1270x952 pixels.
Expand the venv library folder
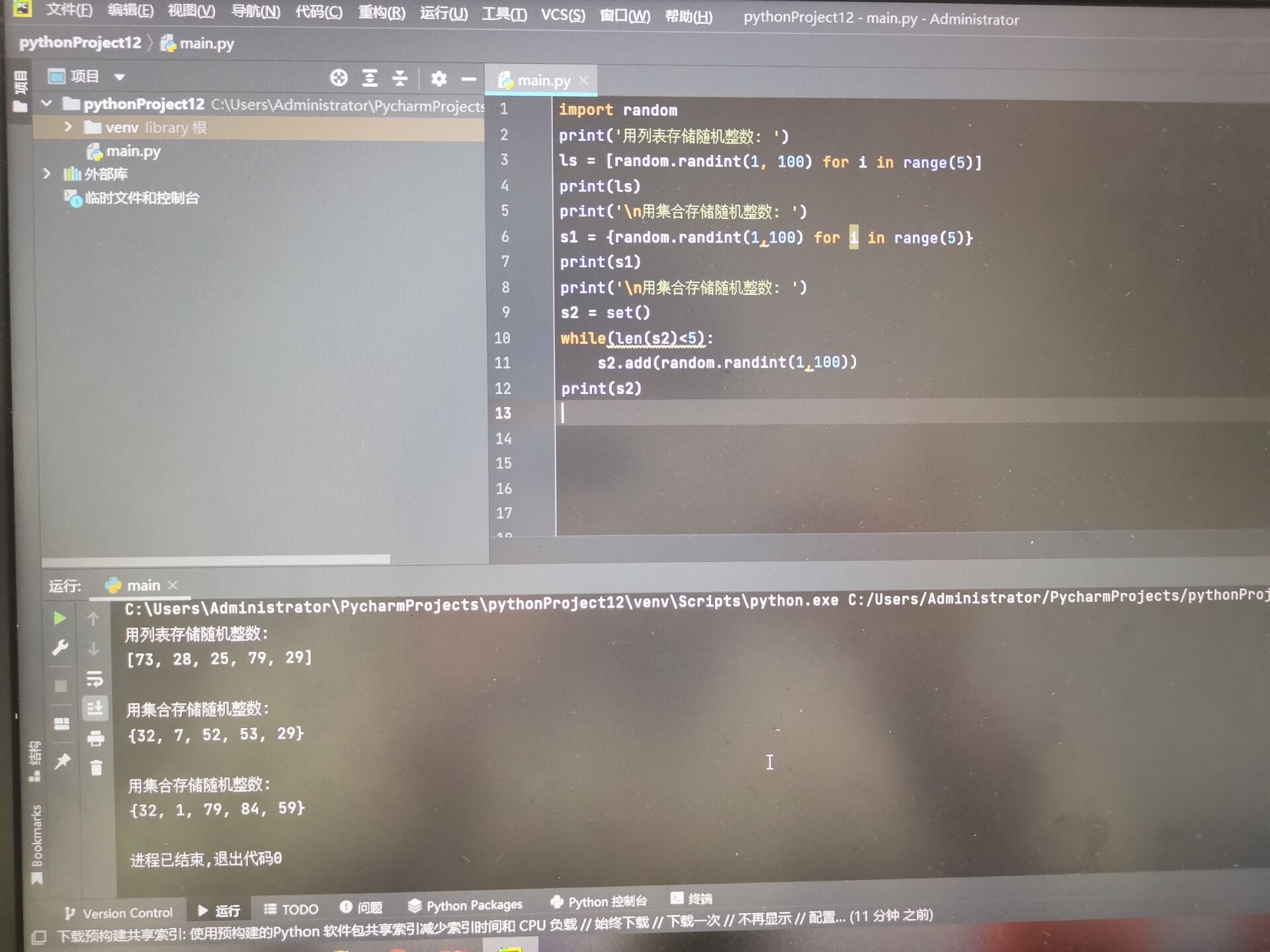pos(67,126)
